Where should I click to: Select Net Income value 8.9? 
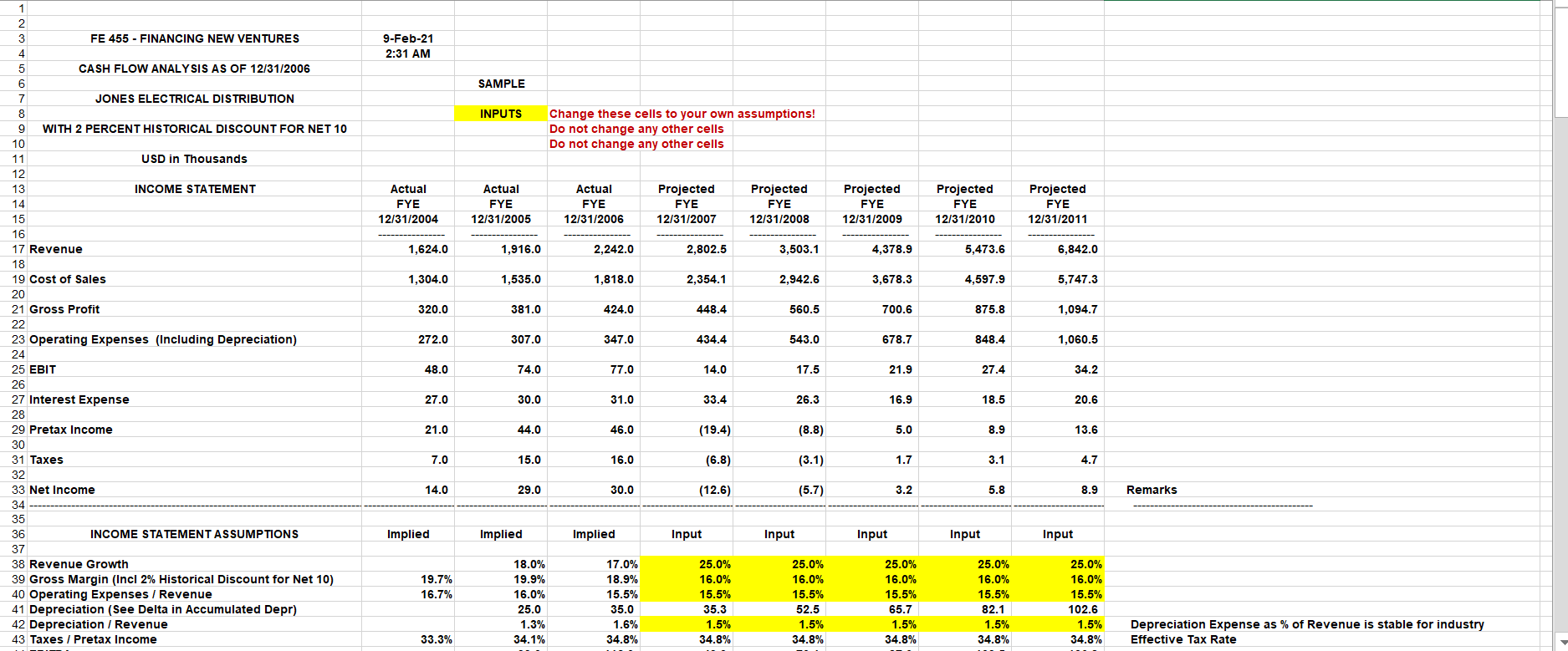(1090, 490)
